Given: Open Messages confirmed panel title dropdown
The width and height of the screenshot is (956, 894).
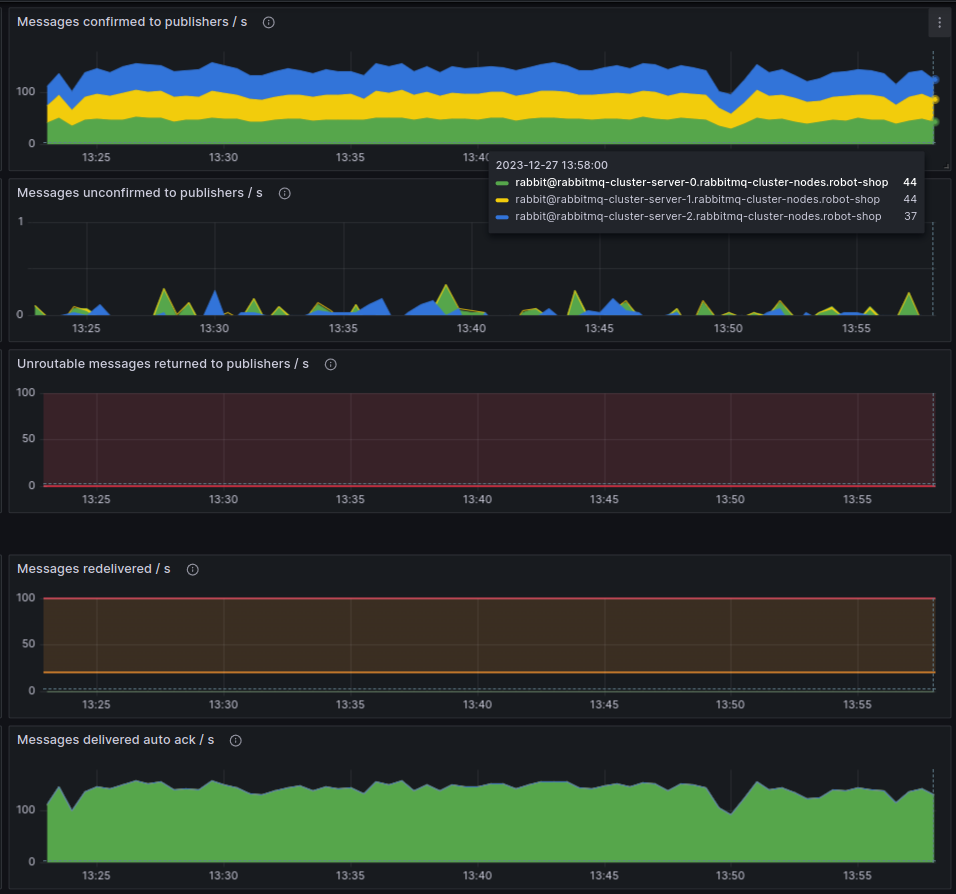Looking at the screenshot, I should tap(131, 21).
